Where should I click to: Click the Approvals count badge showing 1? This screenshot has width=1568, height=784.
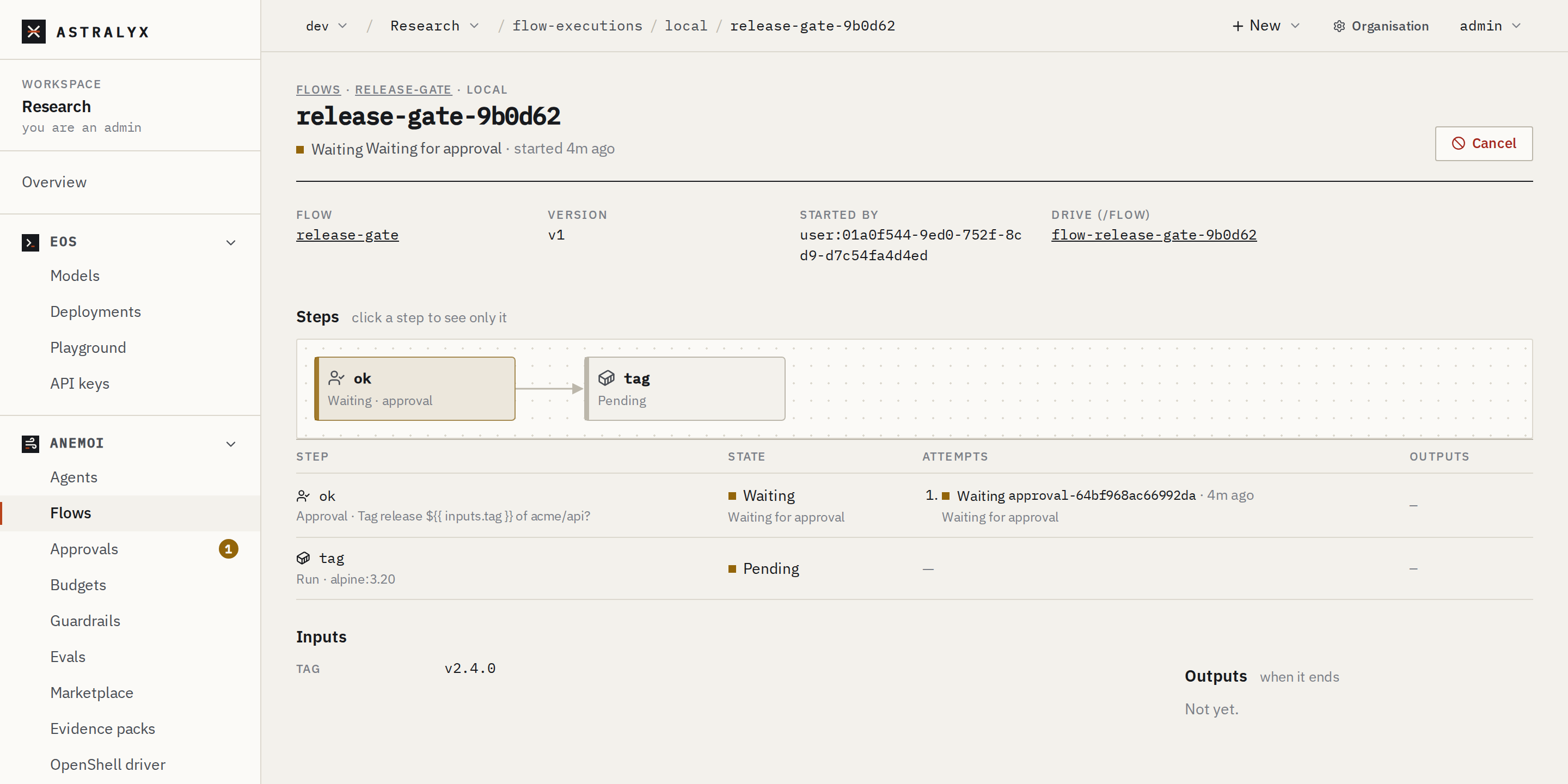click(228, 549)
